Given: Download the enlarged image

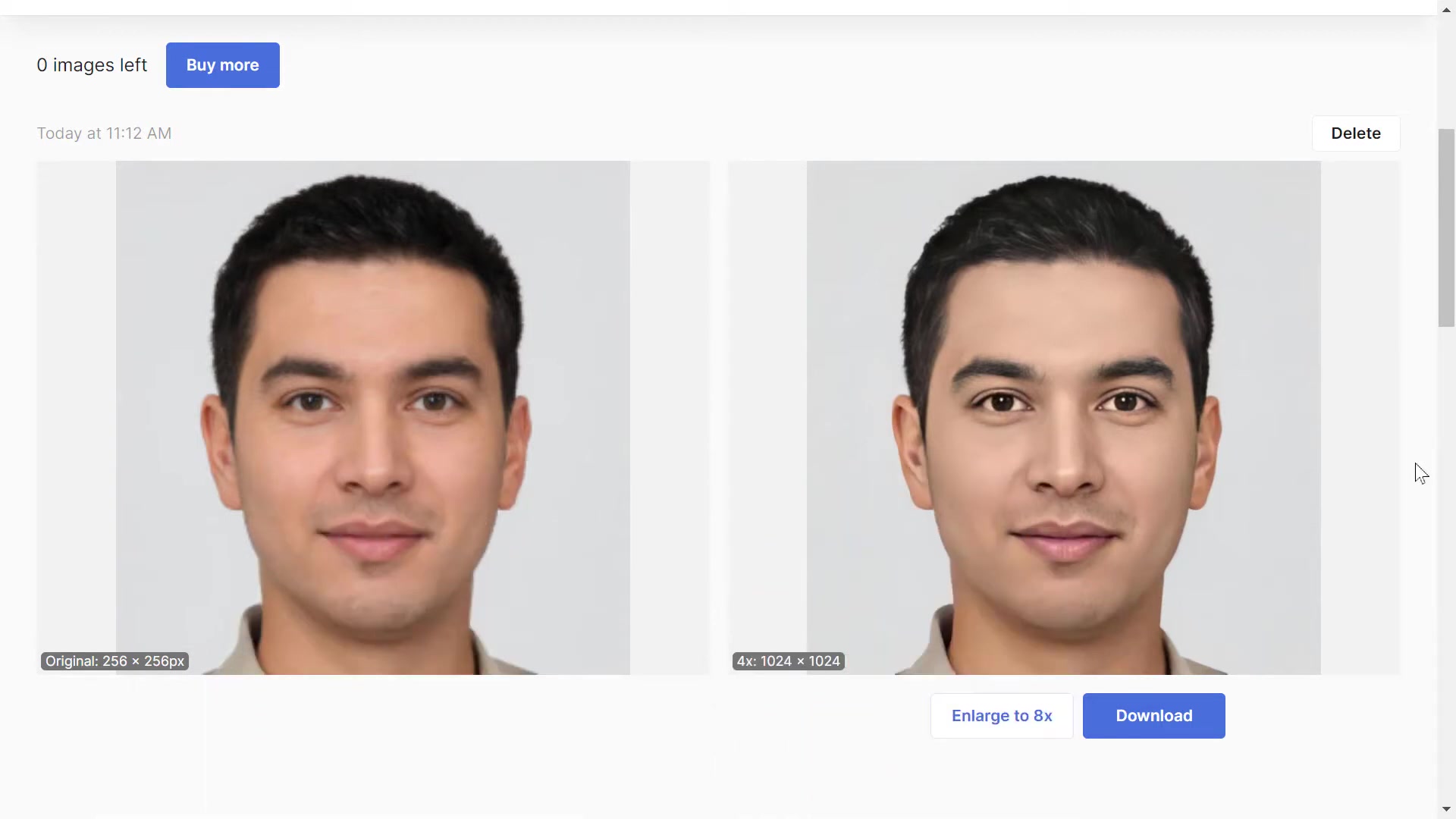Looking at the screenshot, I should 1153,716.
